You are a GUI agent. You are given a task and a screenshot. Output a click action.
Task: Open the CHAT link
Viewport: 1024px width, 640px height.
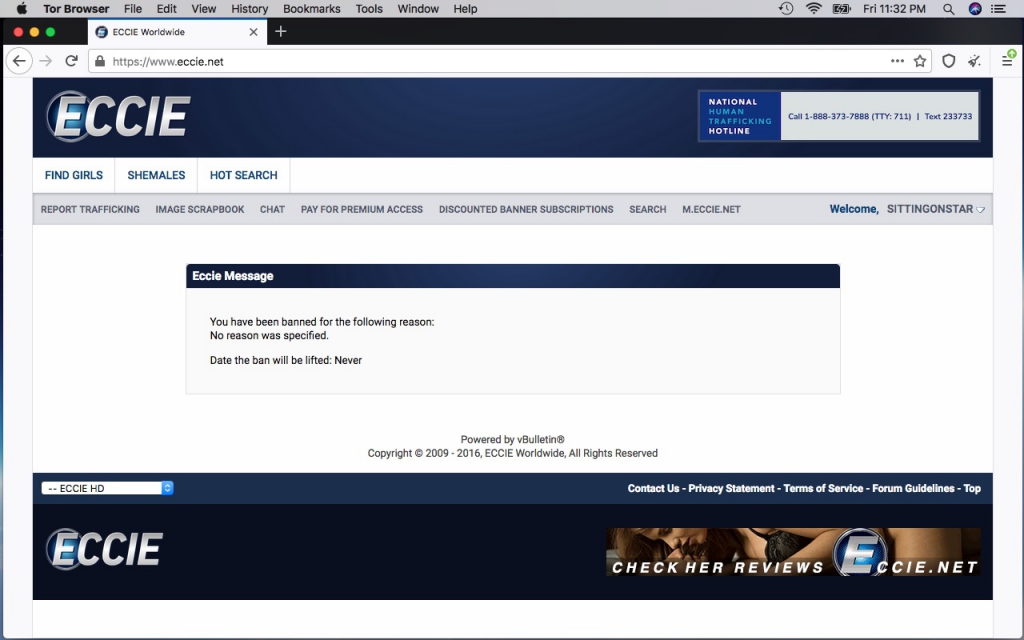272,209
